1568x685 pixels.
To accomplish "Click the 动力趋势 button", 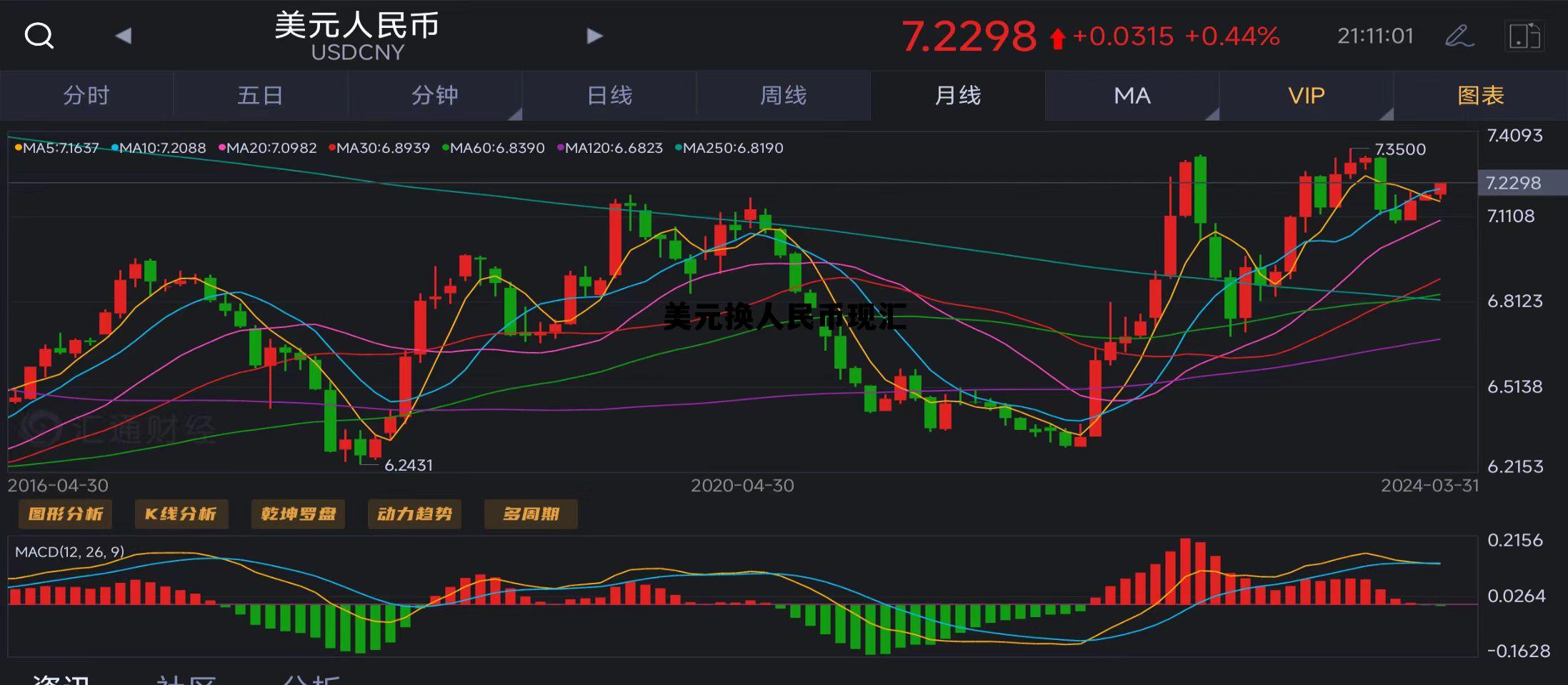I will point(414,514).
